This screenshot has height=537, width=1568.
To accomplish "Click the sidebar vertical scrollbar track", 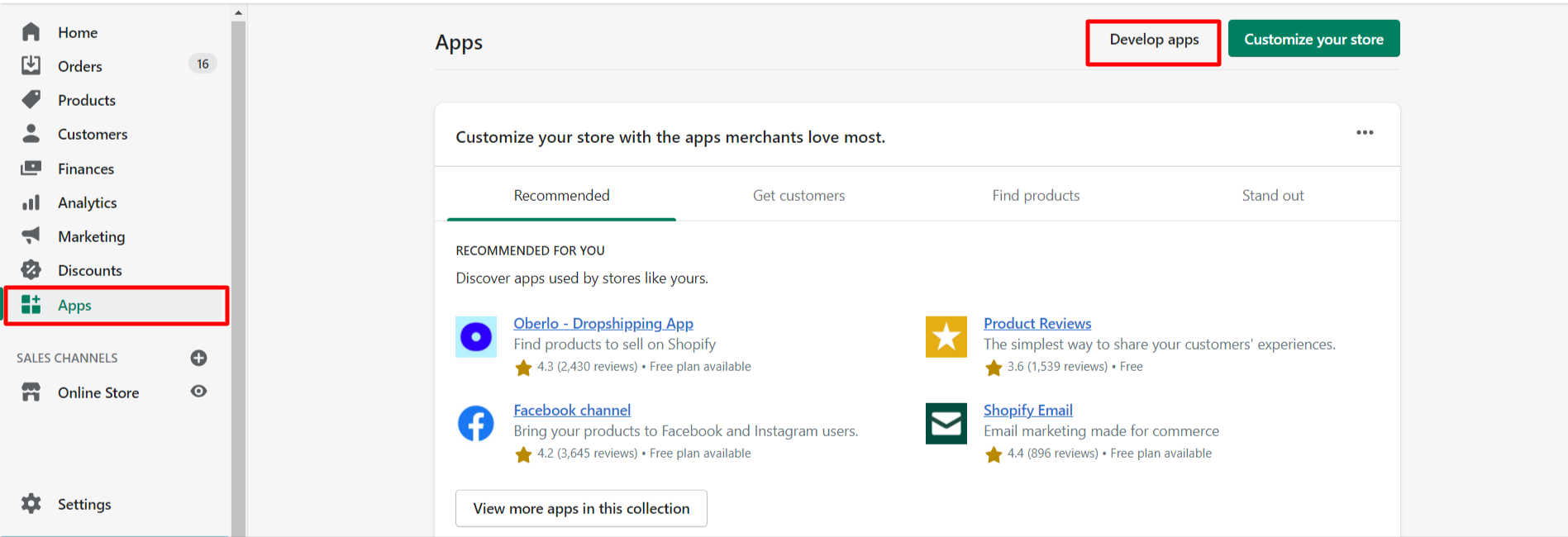I will [238, 278].
